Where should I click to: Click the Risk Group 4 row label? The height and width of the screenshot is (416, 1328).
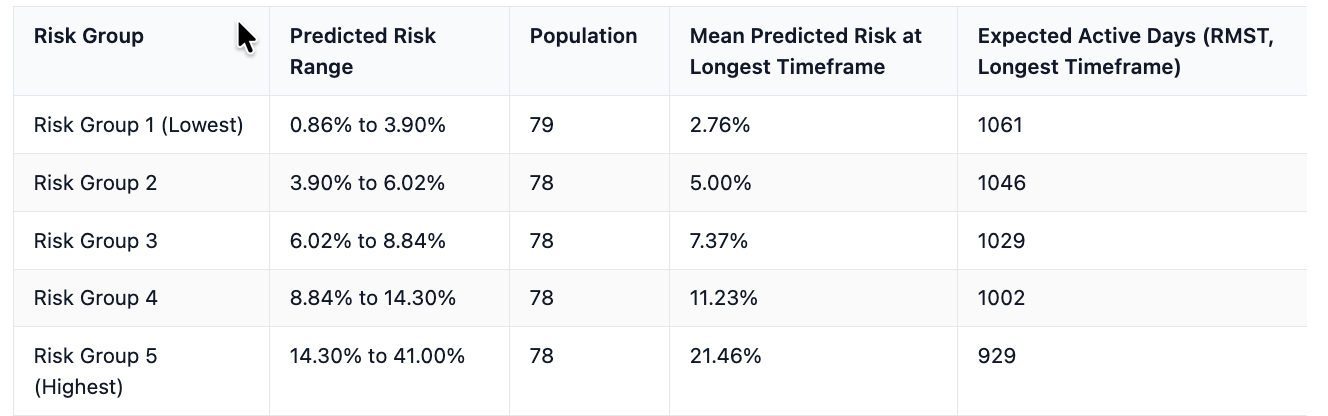[95, 298]
